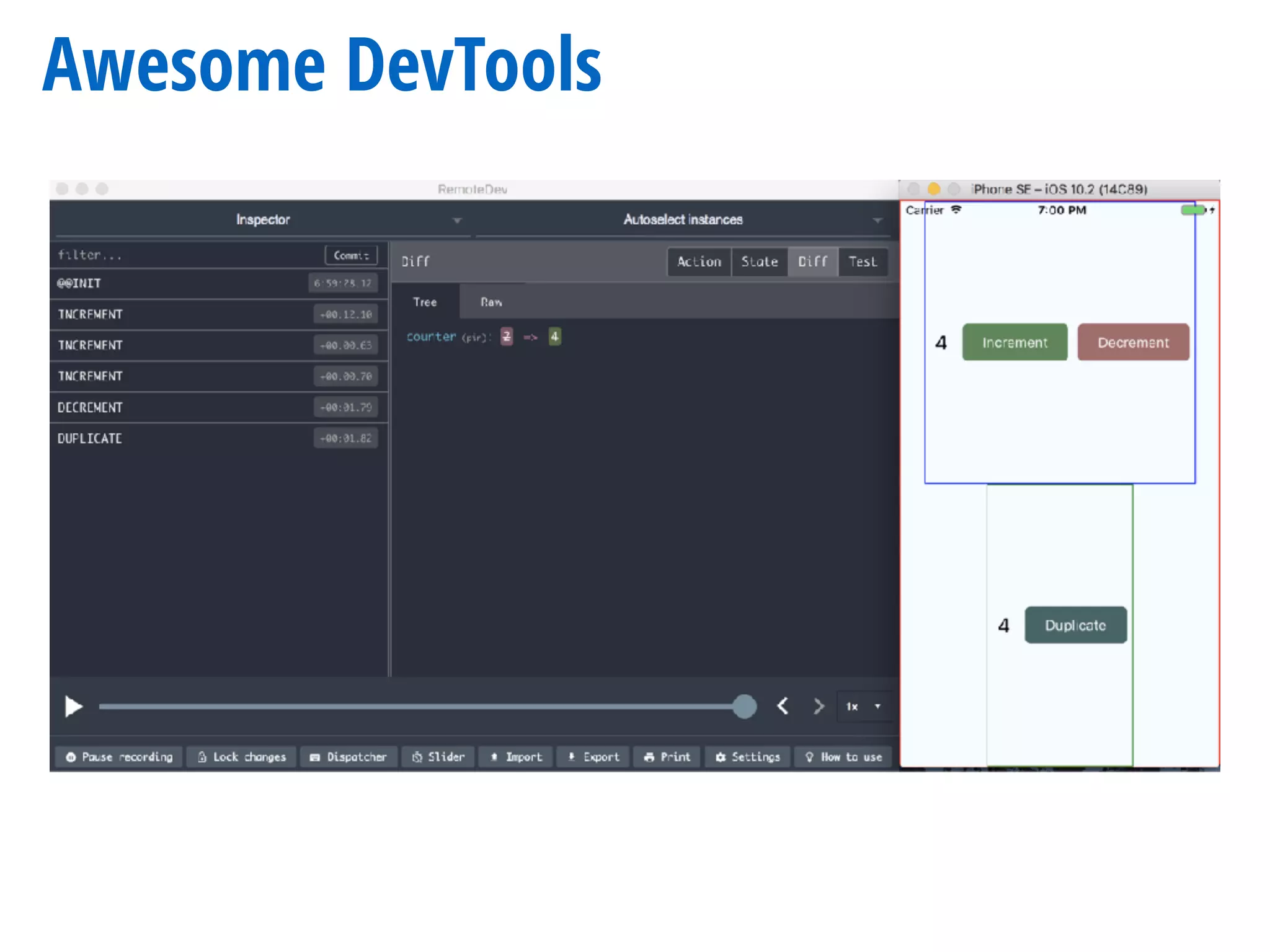Open the How to use help

843,757
